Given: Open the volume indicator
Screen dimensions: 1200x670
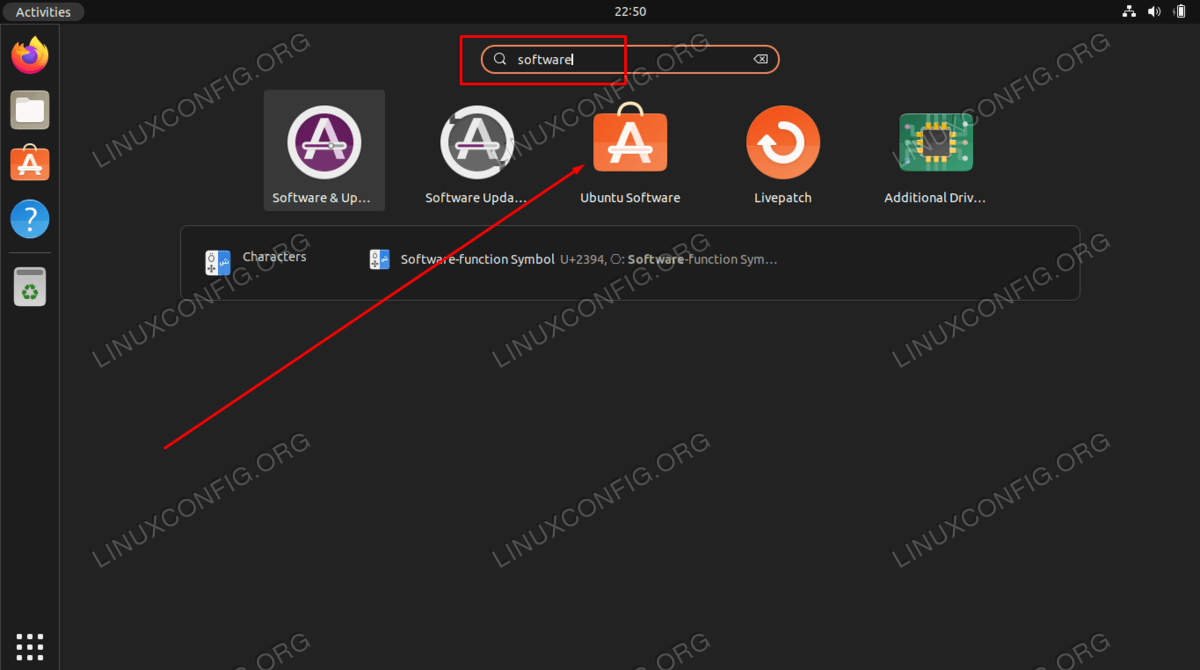Looking at the screenshot, I should click(x=1155, y=12).
